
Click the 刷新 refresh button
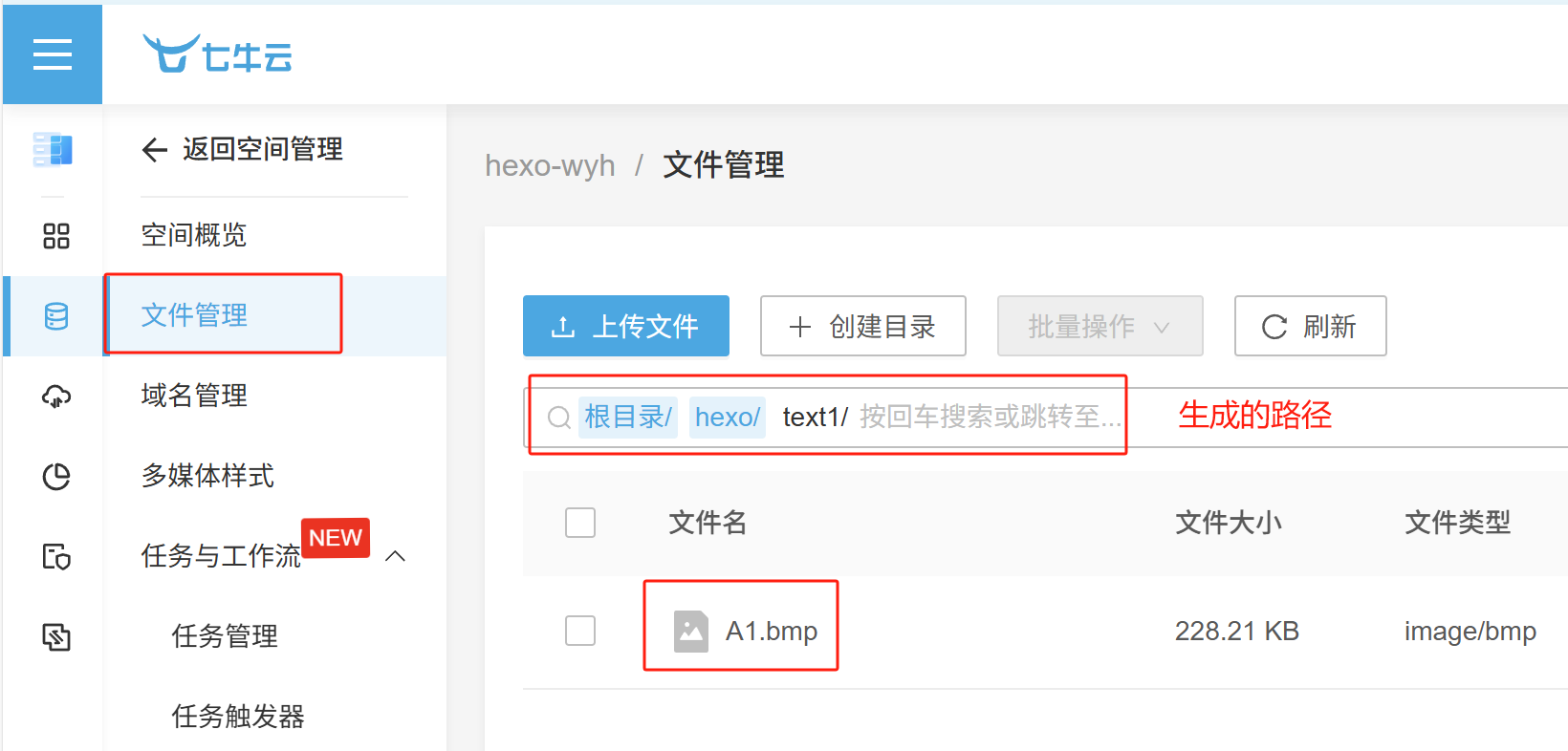coord(1310,327)
